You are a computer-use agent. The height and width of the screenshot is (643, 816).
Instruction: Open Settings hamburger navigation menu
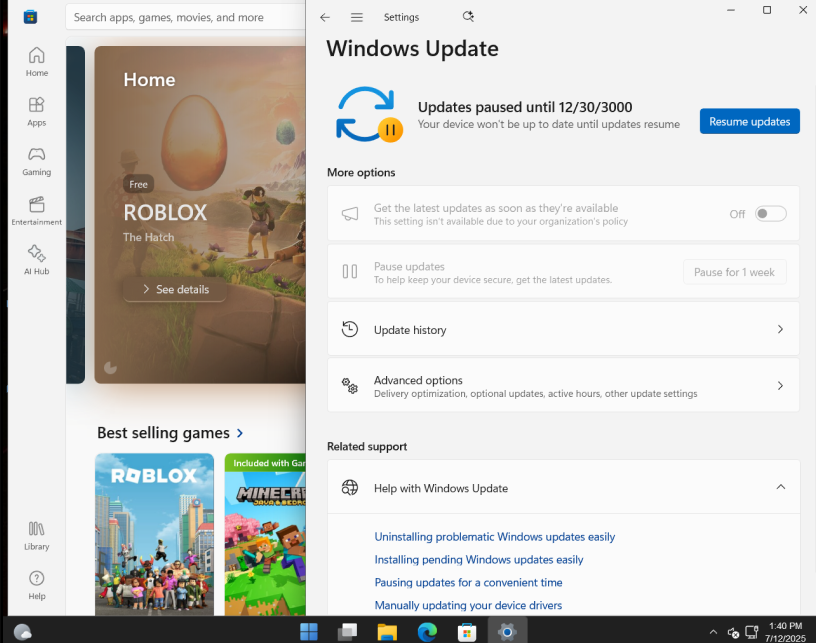(x=356, y=17)
